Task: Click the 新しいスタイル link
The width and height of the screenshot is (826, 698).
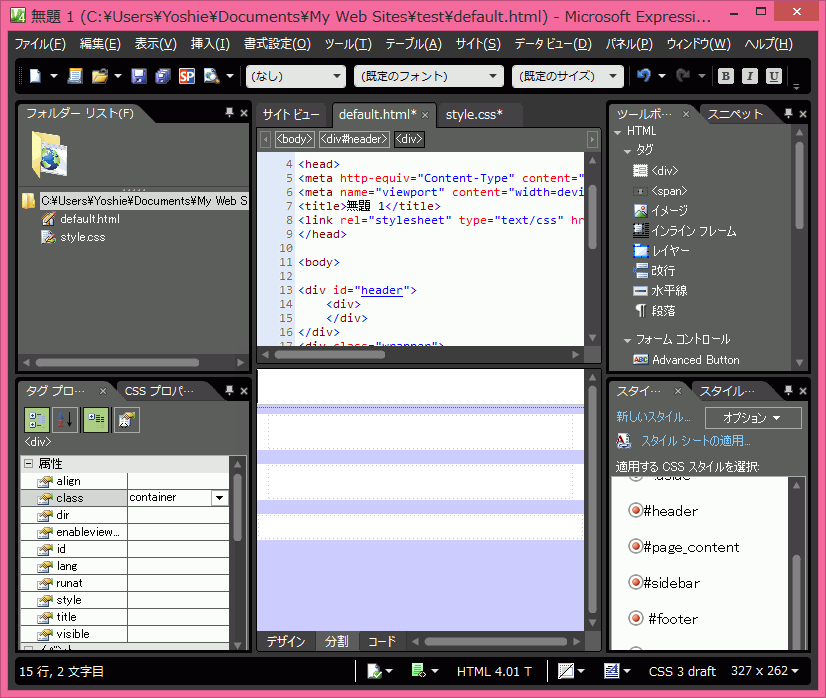Action: 653,417
